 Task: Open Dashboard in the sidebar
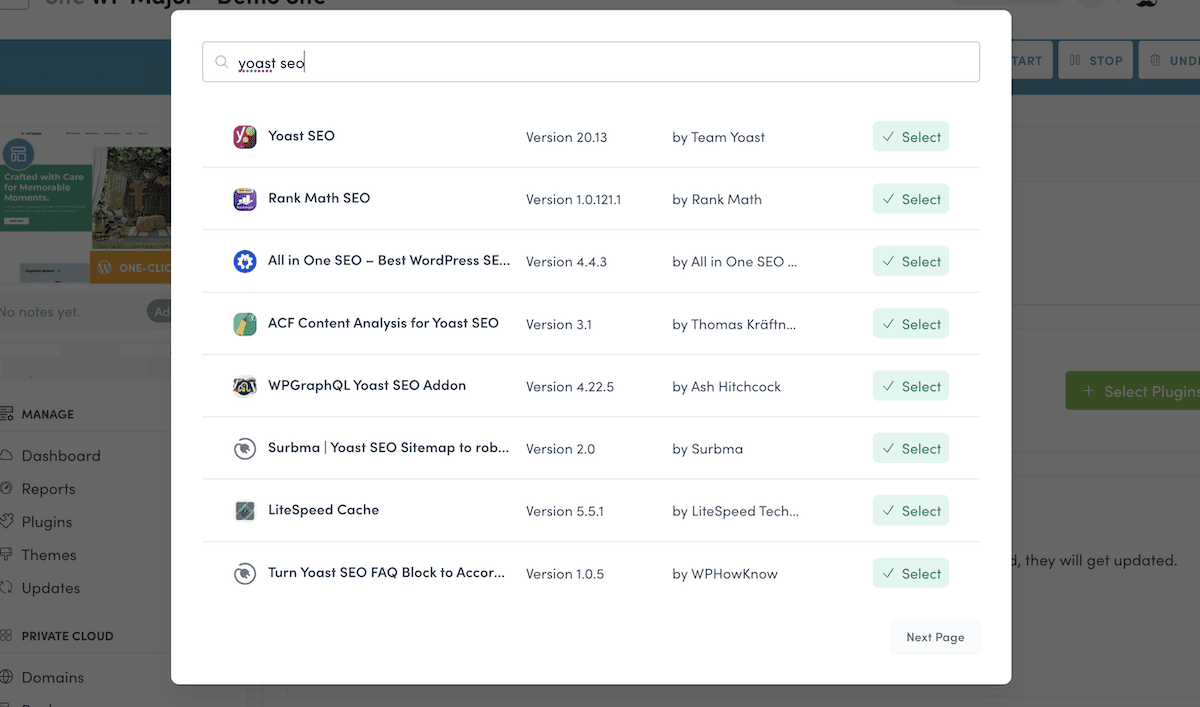[61, 455]
